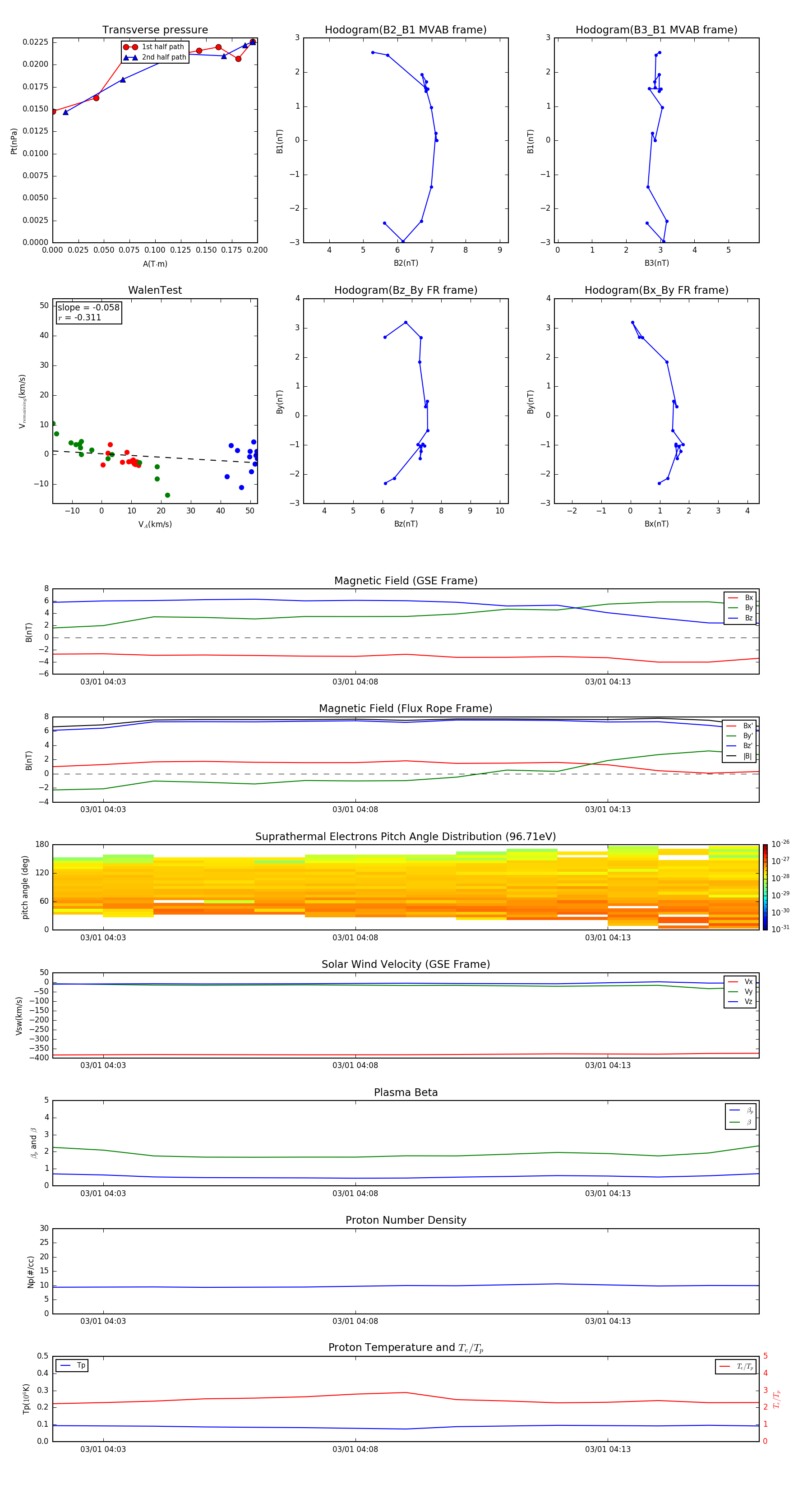Click the 0.0225 tick on transverse pressure axis
The width and height of the screenshot is (812, 1489).
click(x=35, y=42)
